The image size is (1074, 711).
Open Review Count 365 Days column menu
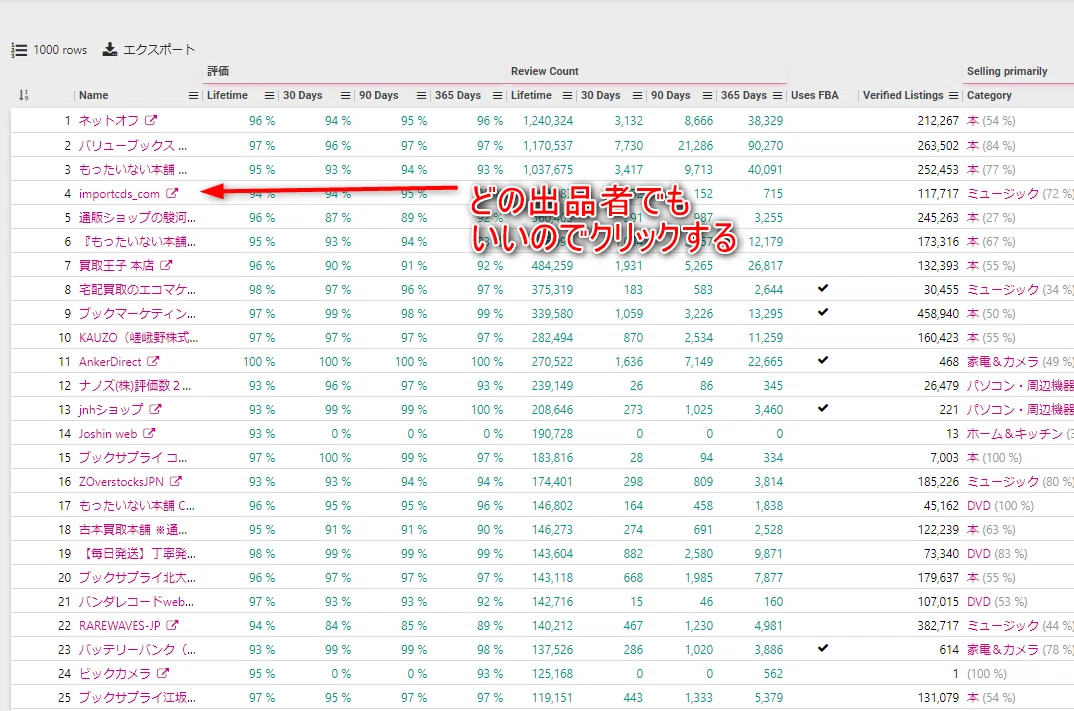pyautogui.click(x=777, y=95)
